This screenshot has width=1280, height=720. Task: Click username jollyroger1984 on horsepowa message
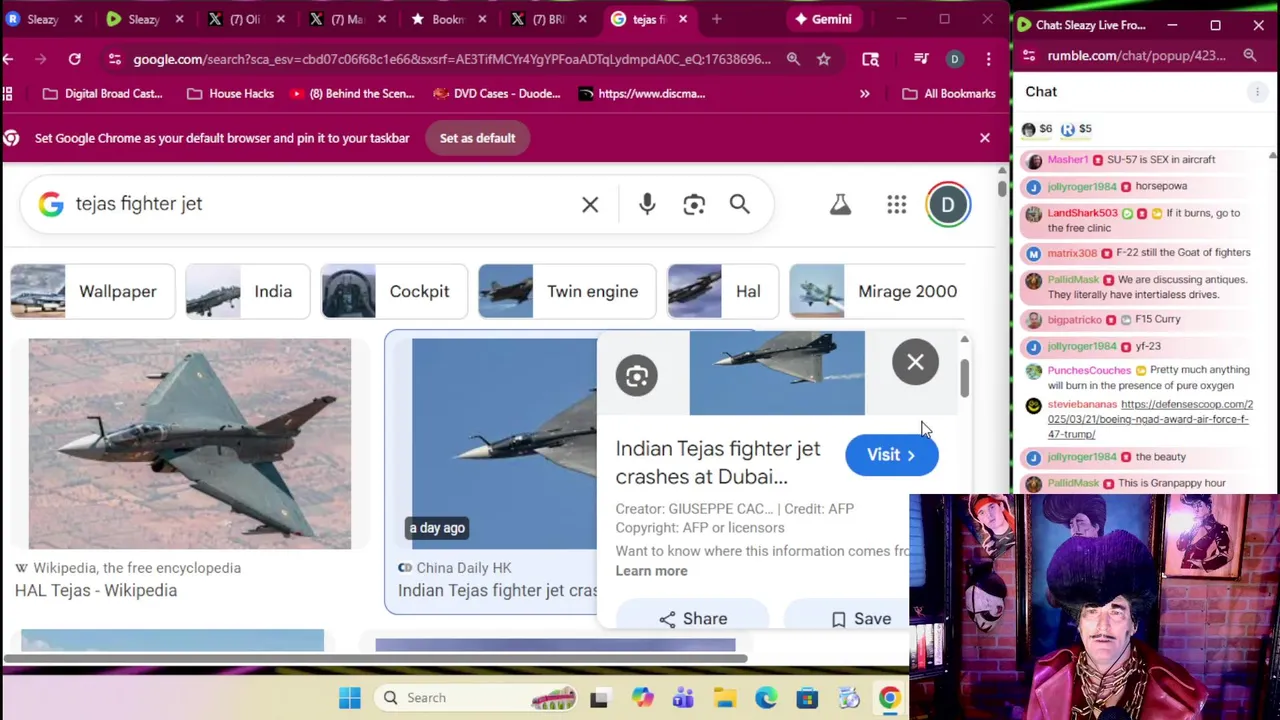click(1081, 186)
